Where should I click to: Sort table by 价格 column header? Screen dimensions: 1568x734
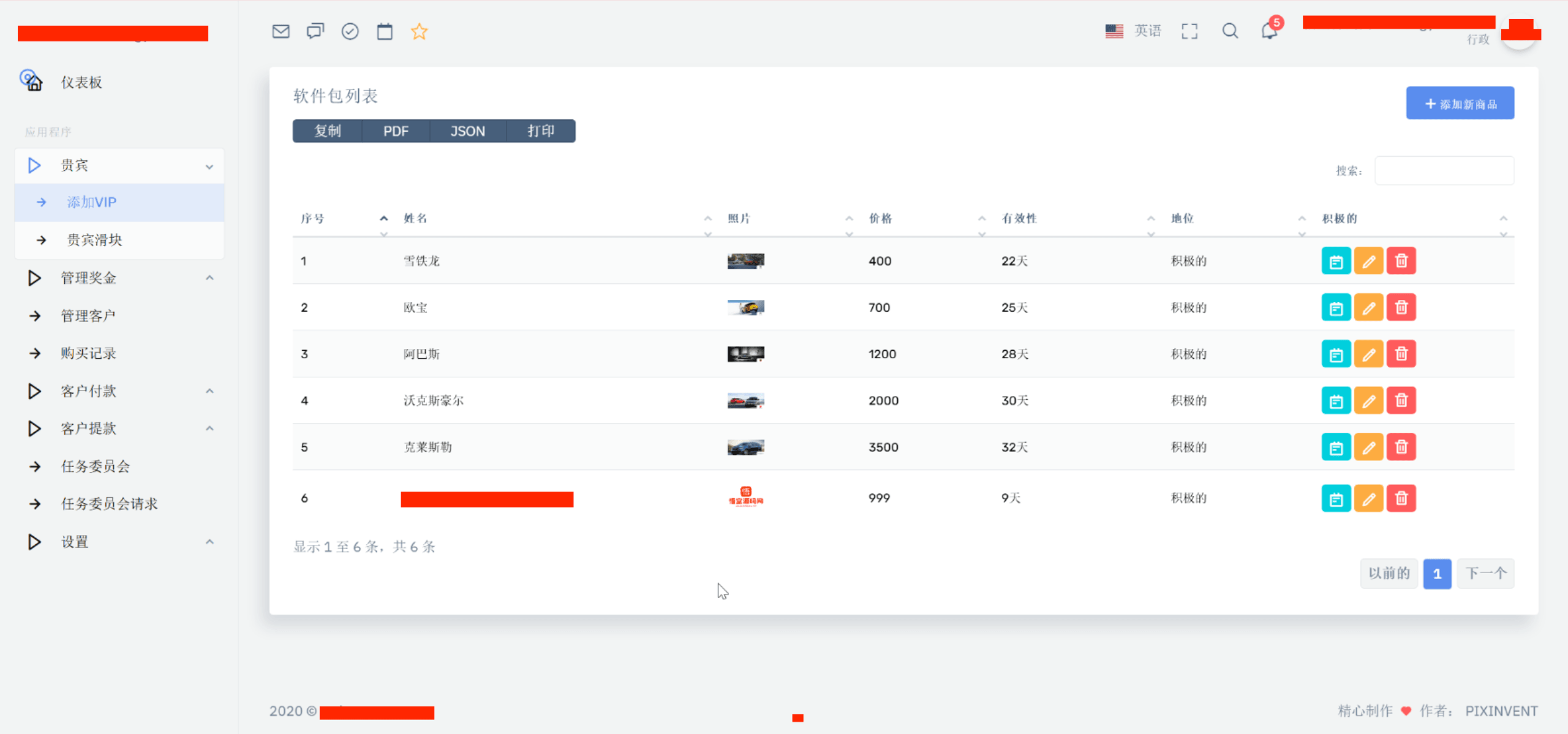point(881,219)
